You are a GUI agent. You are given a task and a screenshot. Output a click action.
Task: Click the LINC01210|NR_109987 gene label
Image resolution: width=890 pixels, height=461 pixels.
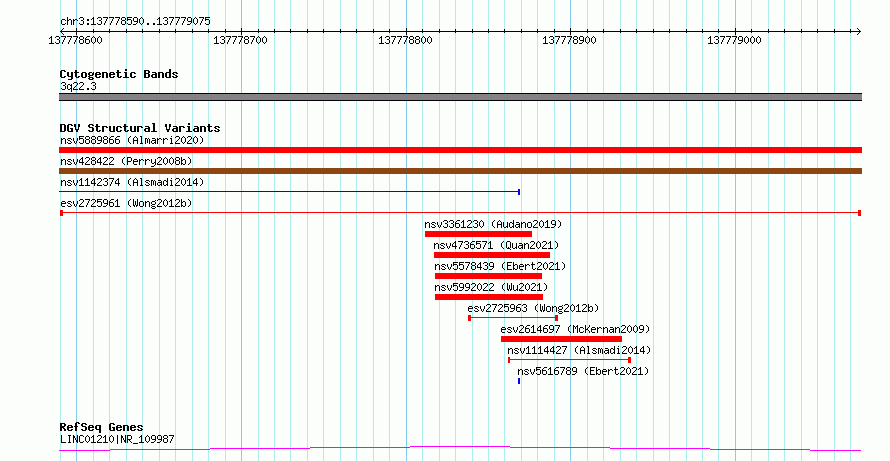click(117, 439)
